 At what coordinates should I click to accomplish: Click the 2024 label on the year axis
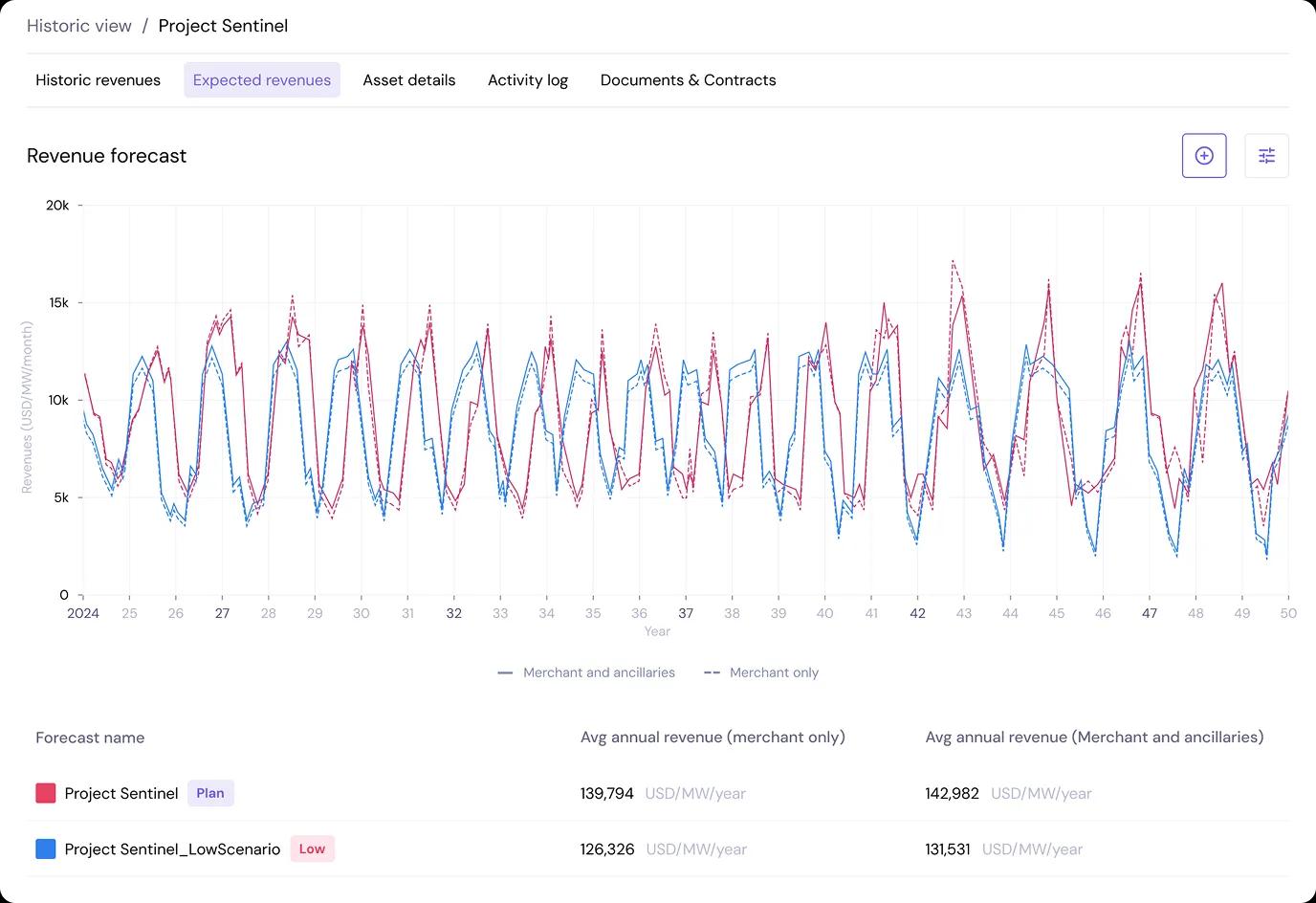click(82, 613)
